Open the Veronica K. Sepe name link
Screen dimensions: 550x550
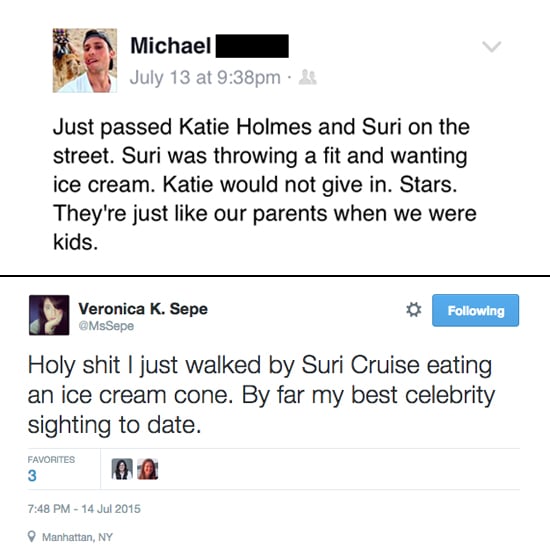click(143, 309)
